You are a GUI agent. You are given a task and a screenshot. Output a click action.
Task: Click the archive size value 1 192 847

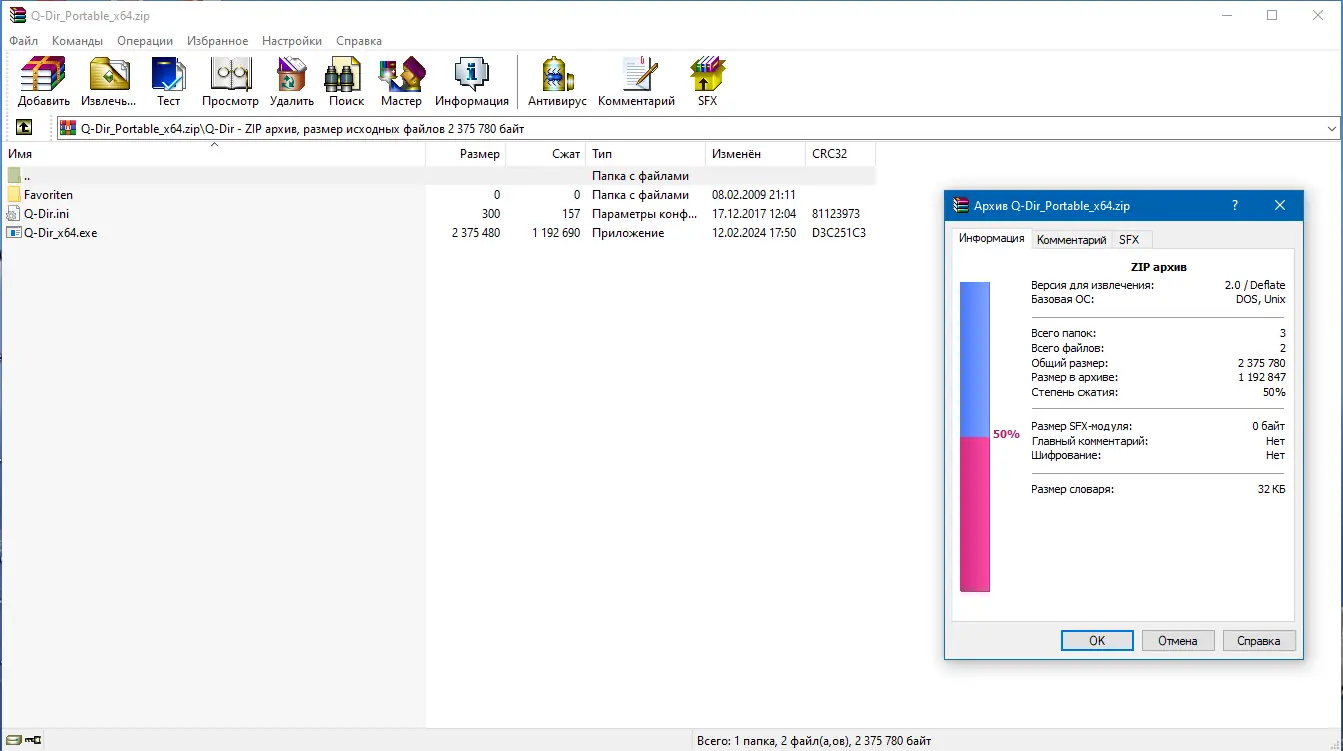coord(1262,377)
